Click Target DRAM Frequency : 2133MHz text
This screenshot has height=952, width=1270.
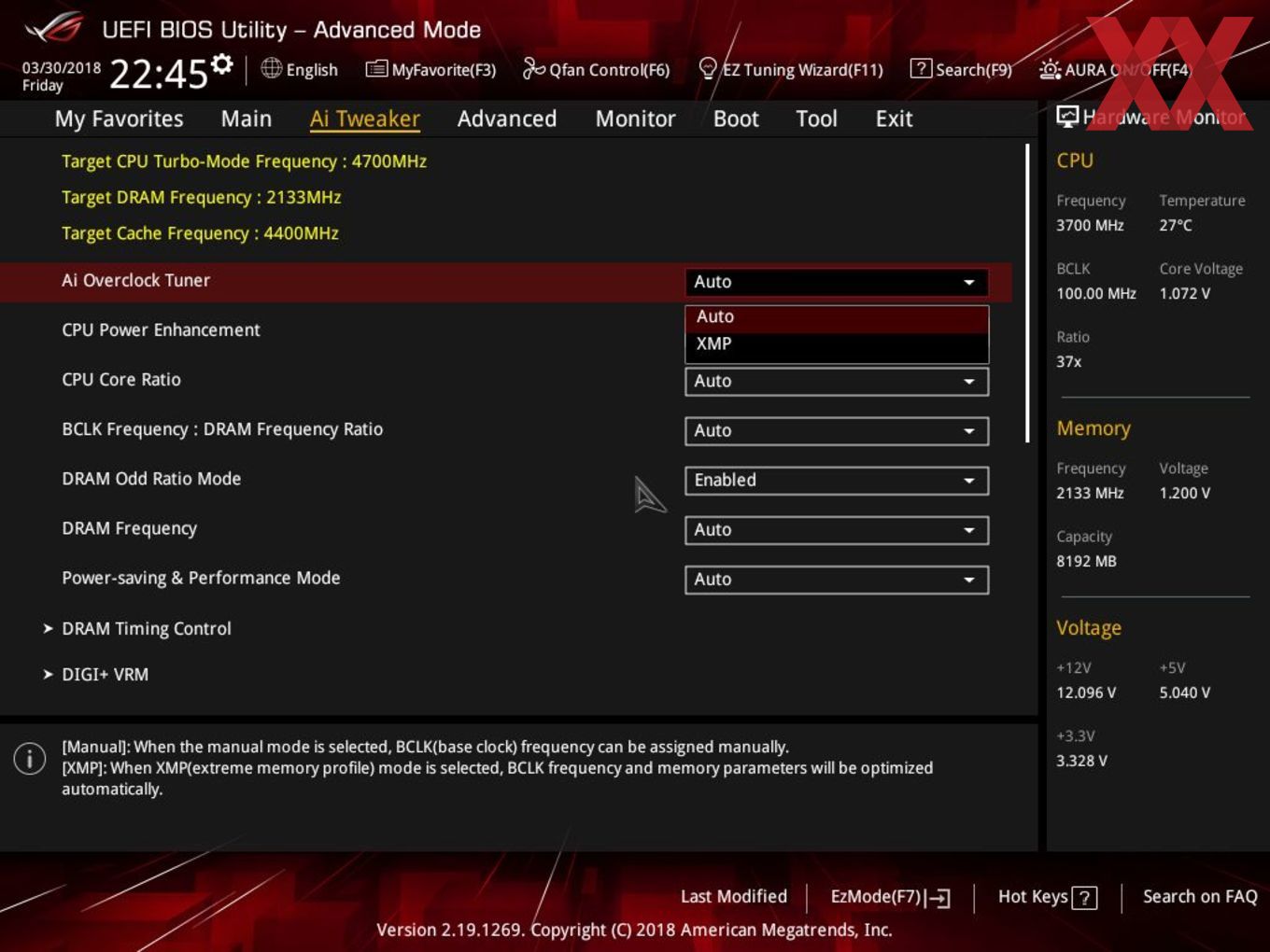(201, 198)
